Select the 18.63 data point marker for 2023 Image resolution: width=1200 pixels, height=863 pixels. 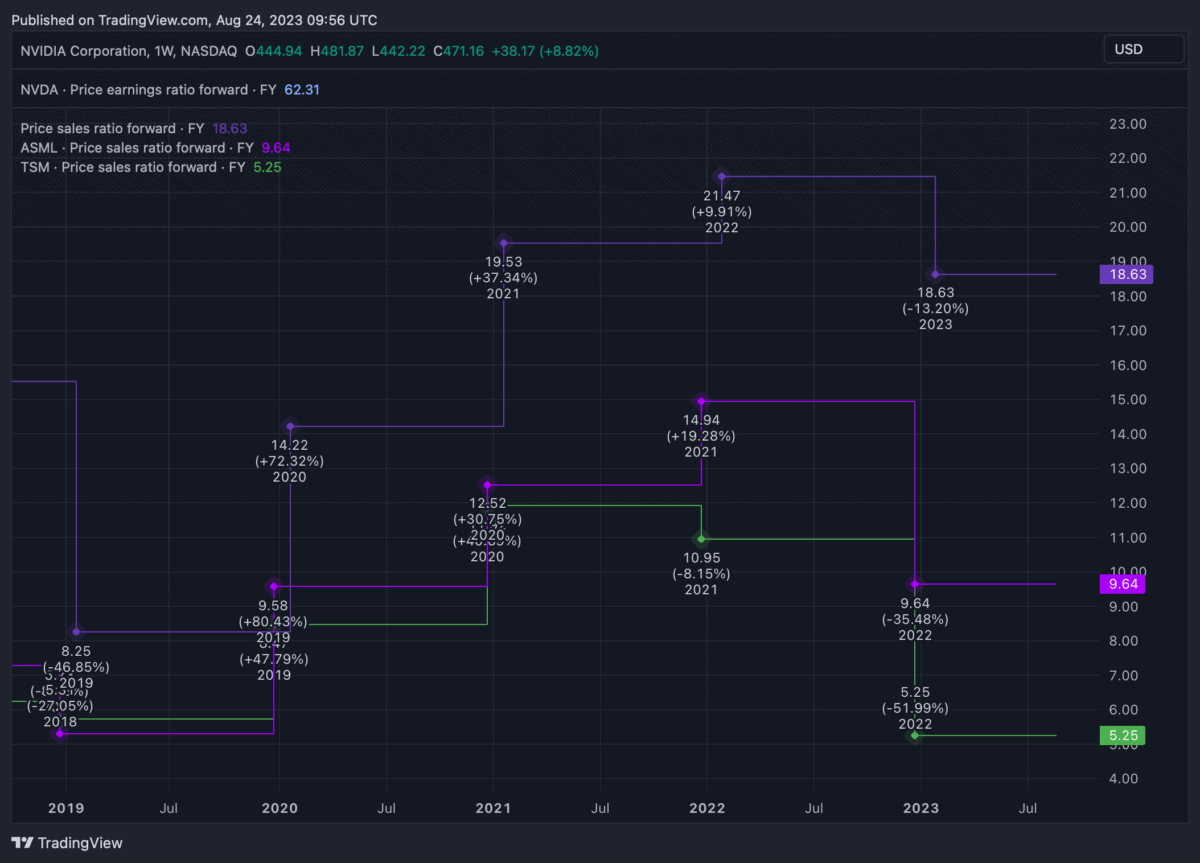click(935, 274)
